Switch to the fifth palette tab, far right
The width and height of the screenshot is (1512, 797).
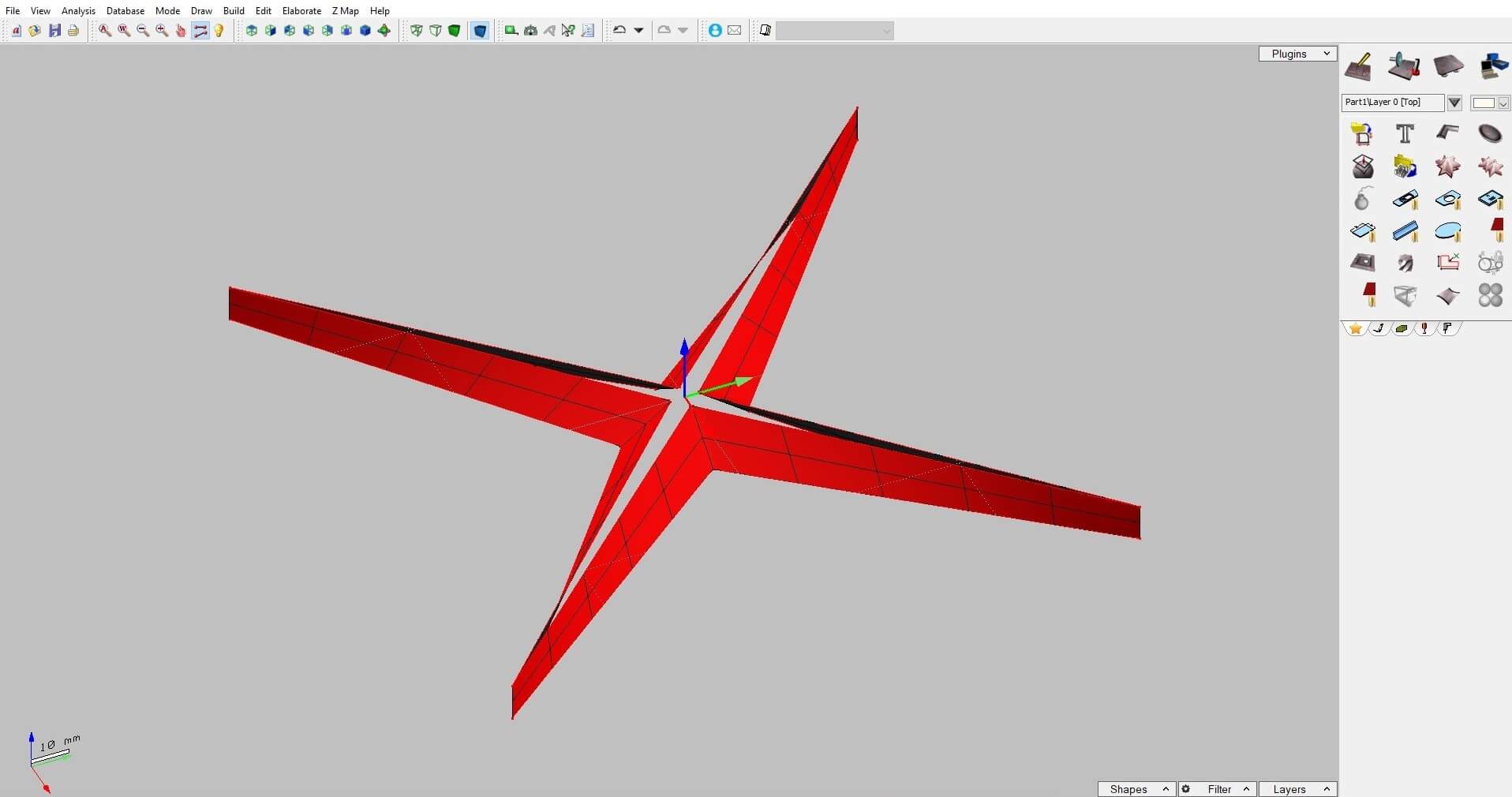tap(1447, 328)
